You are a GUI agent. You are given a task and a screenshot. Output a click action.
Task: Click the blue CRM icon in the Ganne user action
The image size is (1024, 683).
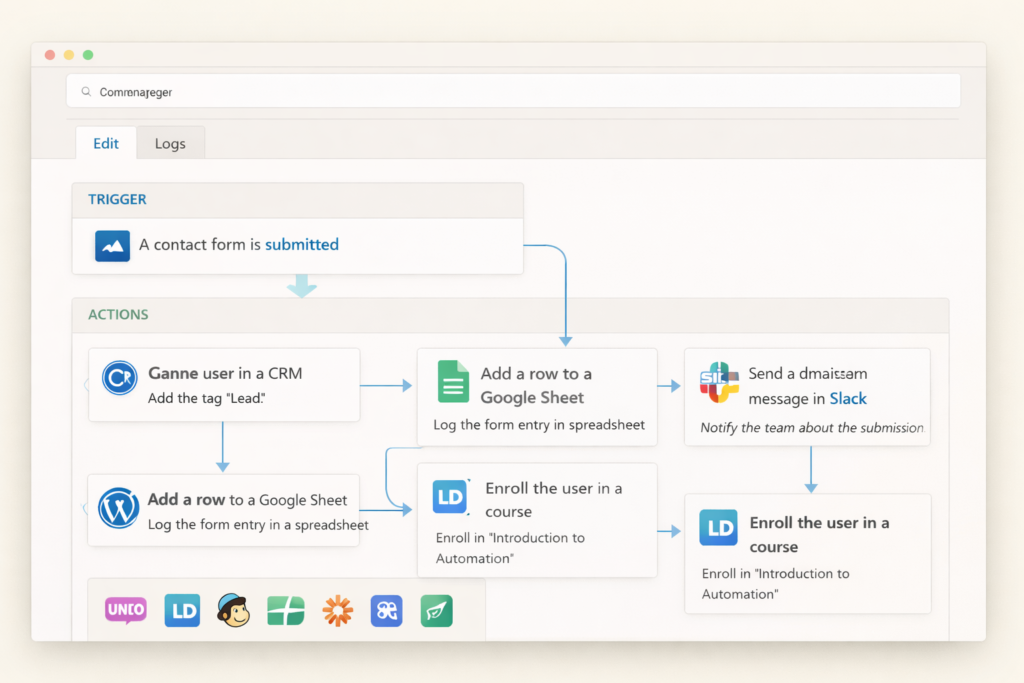(x=119, y=378)
